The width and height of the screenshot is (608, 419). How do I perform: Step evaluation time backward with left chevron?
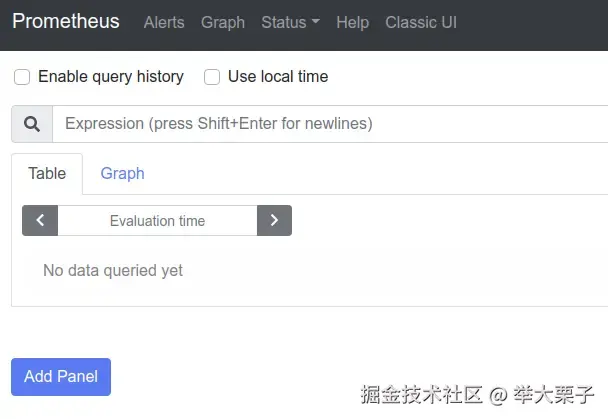pyautogui.click(x=40, y=221)
